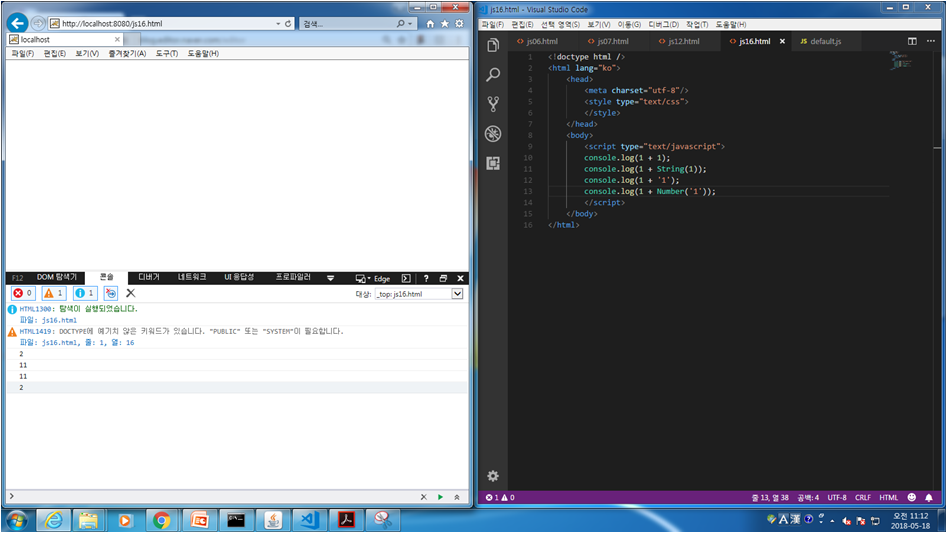This screenshot has width=947, height=533.
Task: Click the IE back arrow button
Action: (18, 23)
